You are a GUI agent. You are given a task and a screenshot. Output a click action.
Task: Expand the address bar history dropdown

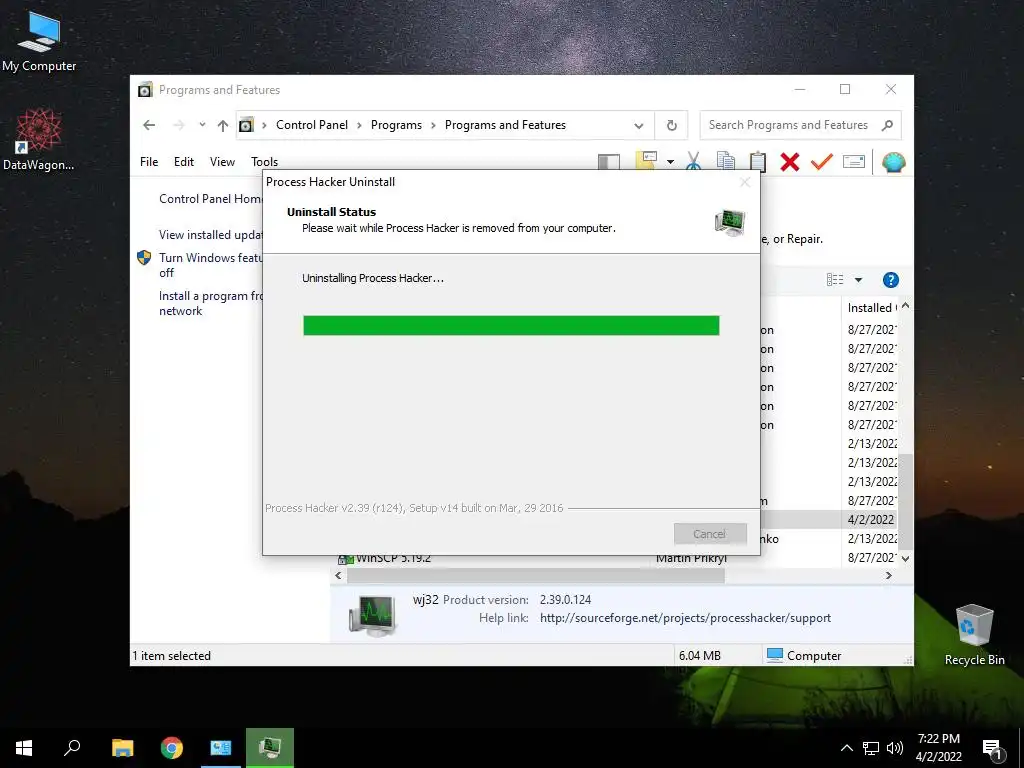(x=639, y=125)
